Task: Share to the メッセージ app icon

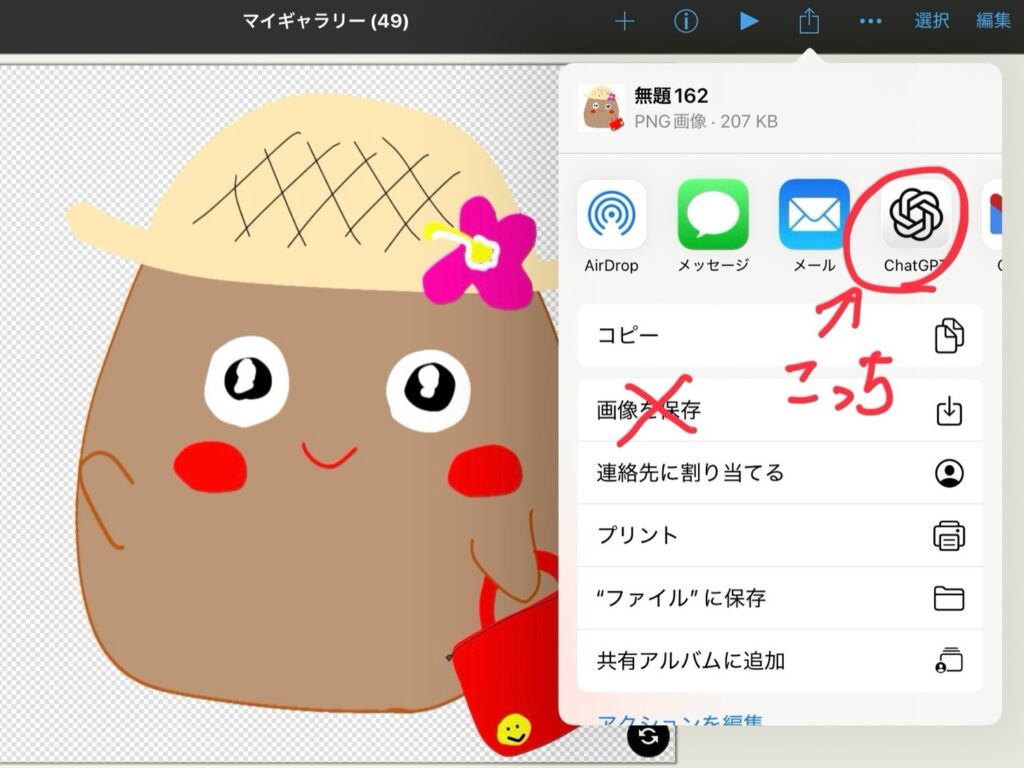Action: [713, 215]
